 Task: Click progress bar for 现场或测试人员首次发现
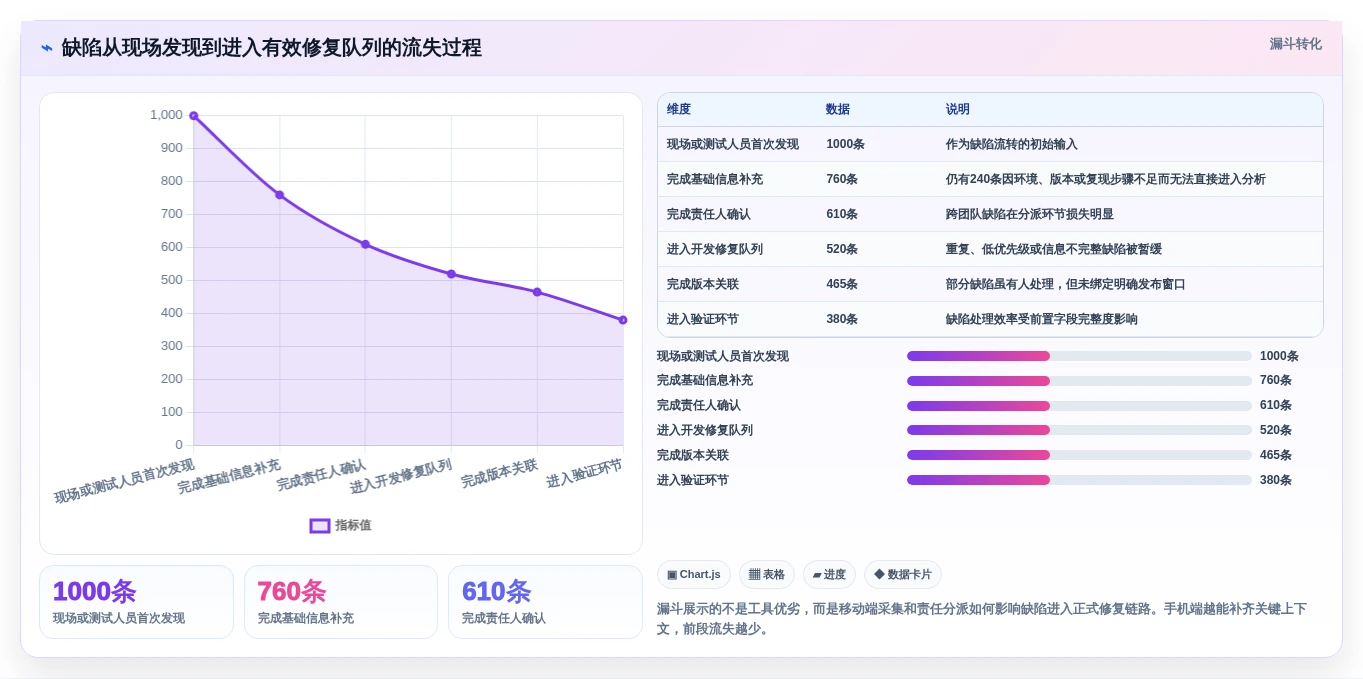[x=1079, y=356]
